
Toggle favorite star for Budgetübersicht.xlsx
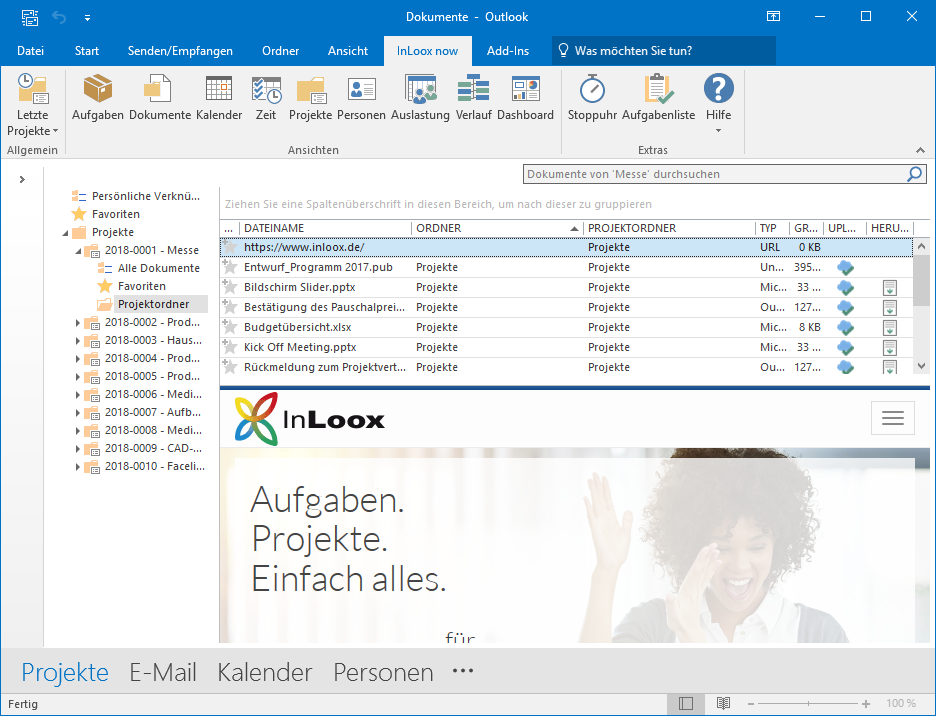click(230, 327)
